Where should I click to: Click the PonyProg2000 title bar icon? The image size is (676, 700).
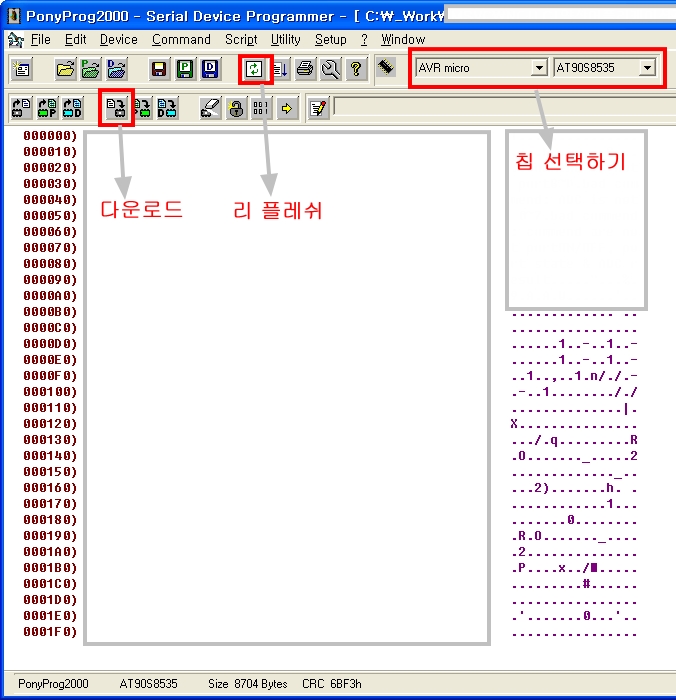[13, 16]
